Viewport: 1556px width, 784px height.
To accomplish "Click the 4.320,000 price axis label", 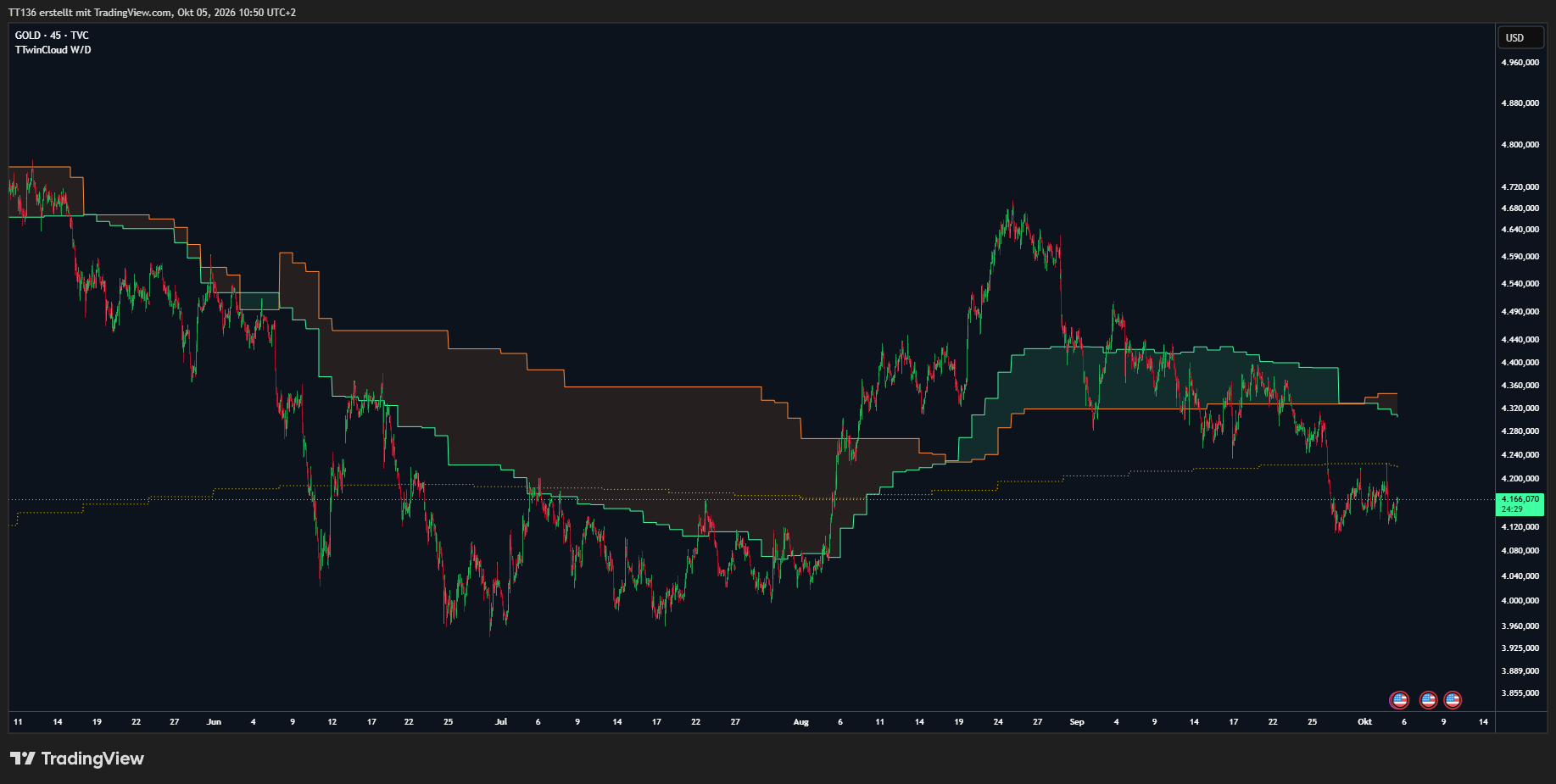I will (x=1520, y=409).
